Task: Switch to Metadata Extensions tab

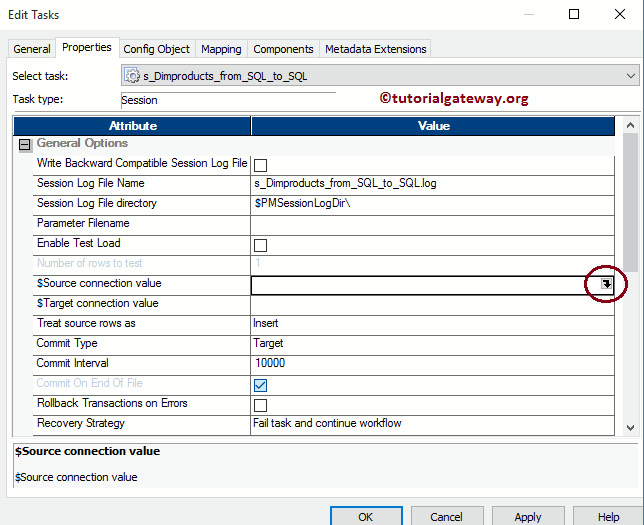Action: click(375, 49)
